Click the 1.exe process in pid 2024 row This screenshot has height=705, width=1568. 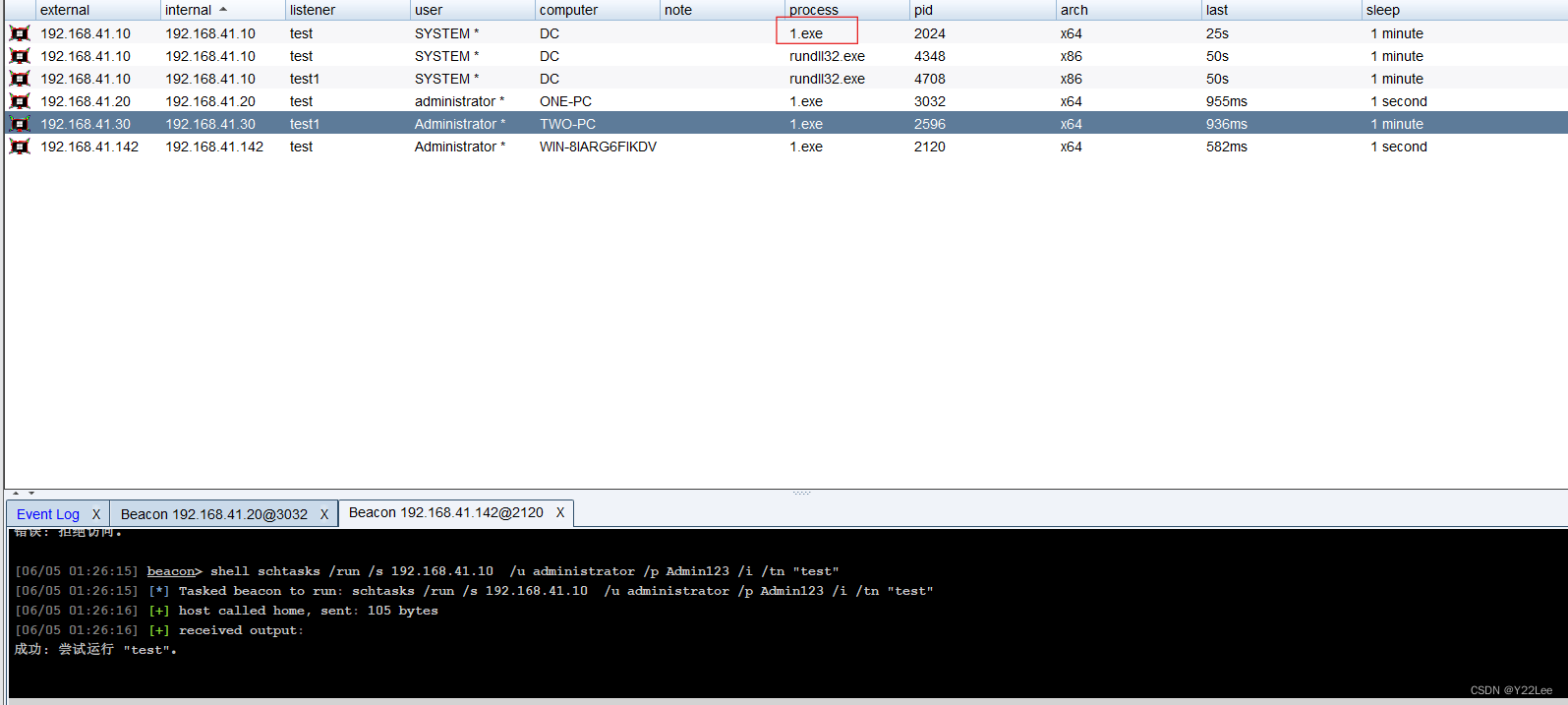click(806, 33)
